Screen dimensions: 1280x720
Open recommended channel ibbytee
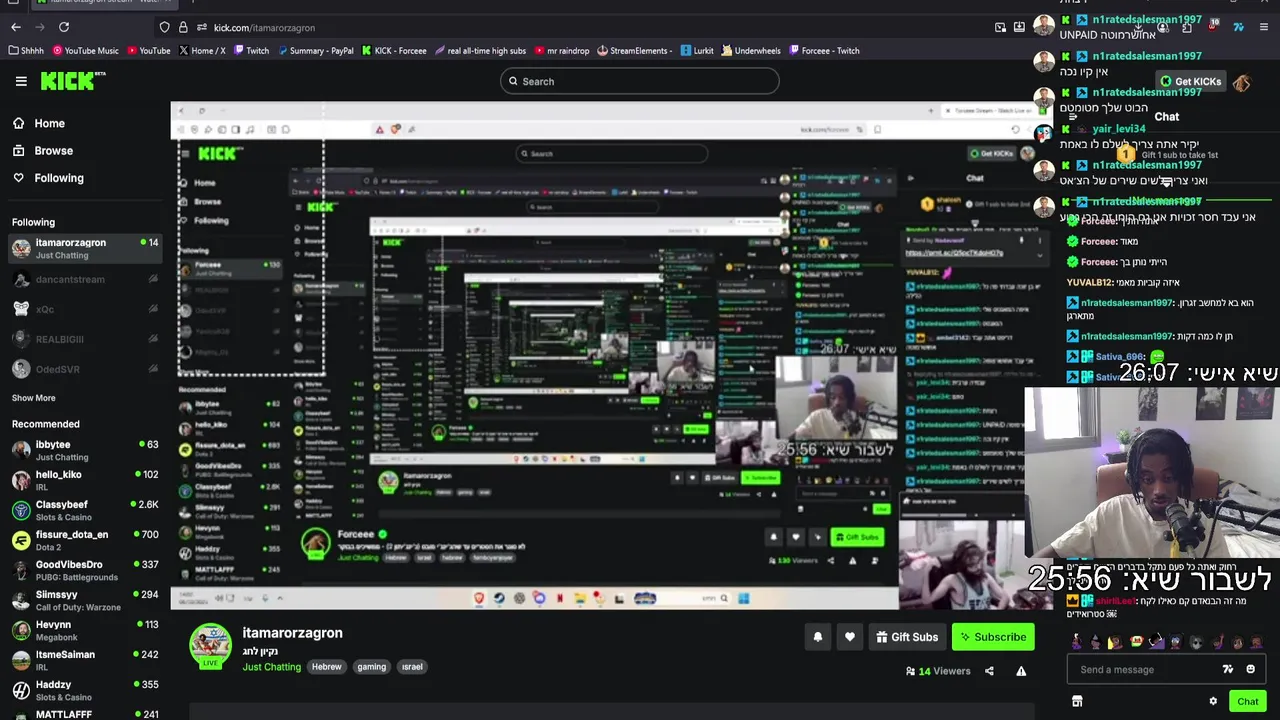point(84,450)
